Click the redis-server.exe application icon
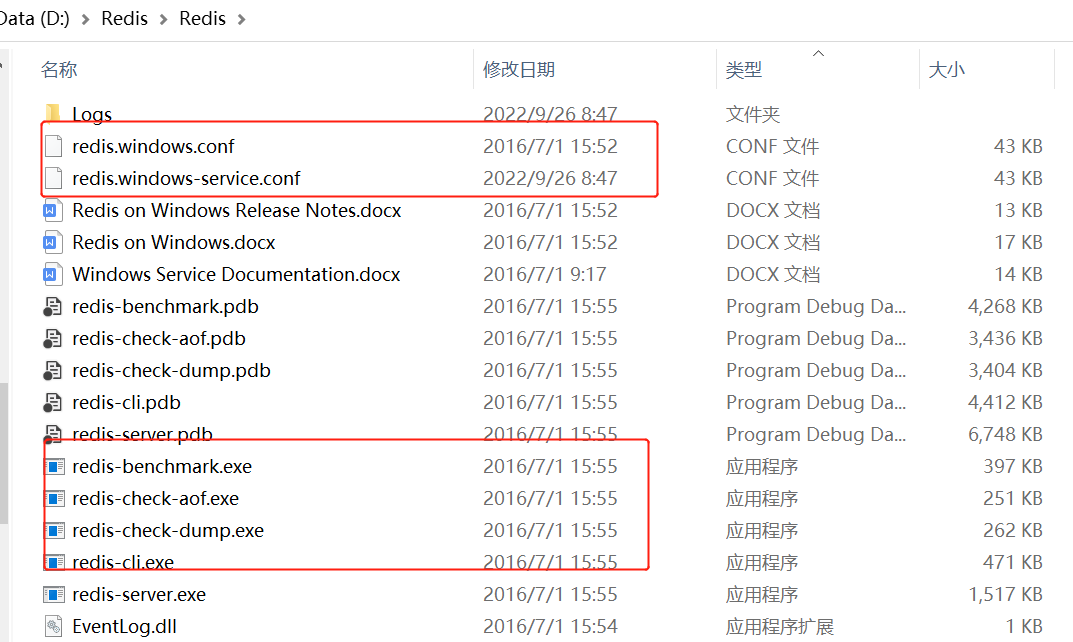The image size is (1073, 642). pyautogui.click(x=54, y=595)
